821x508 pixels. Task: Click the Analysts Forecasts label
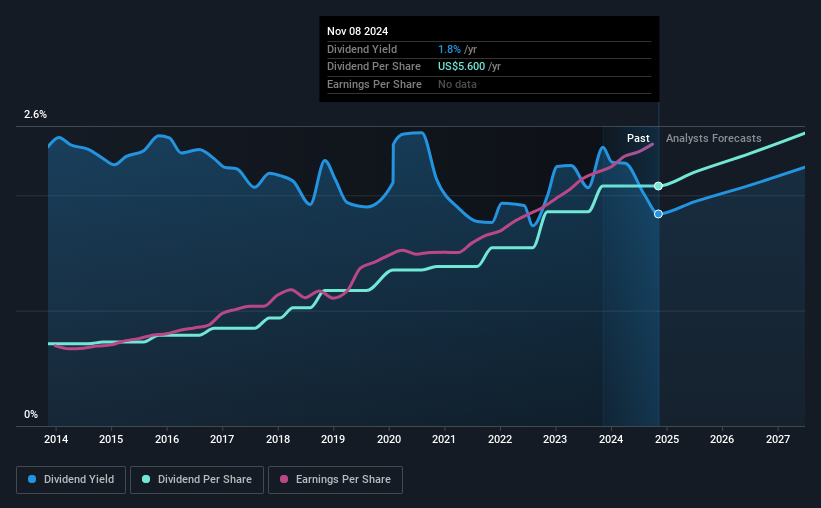[714, 138]
